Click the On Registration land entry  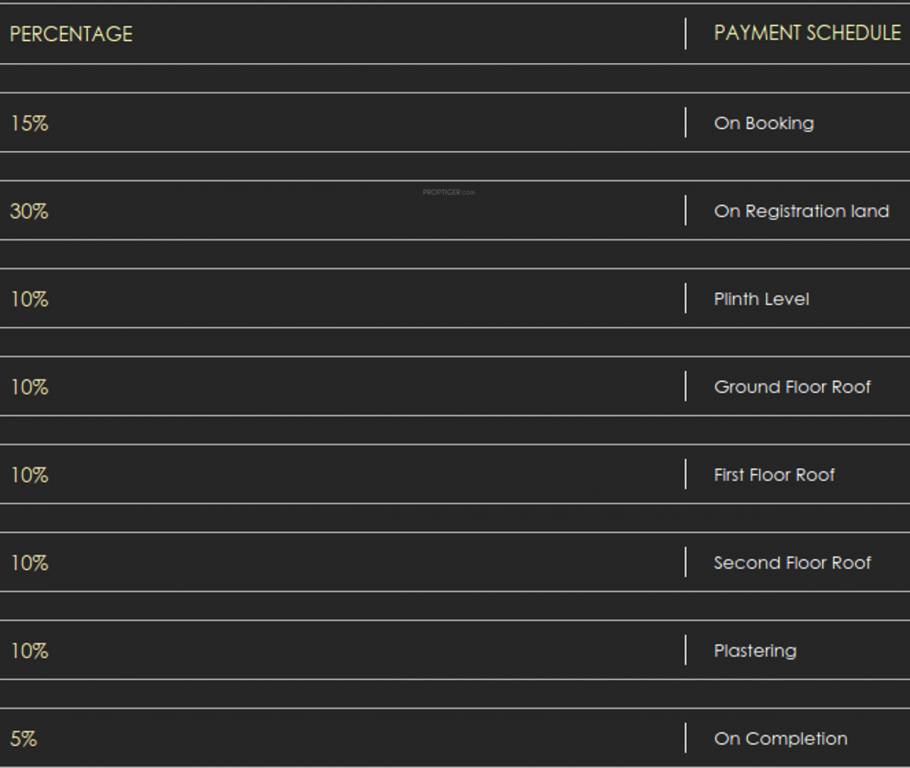(x=801, y=211)
